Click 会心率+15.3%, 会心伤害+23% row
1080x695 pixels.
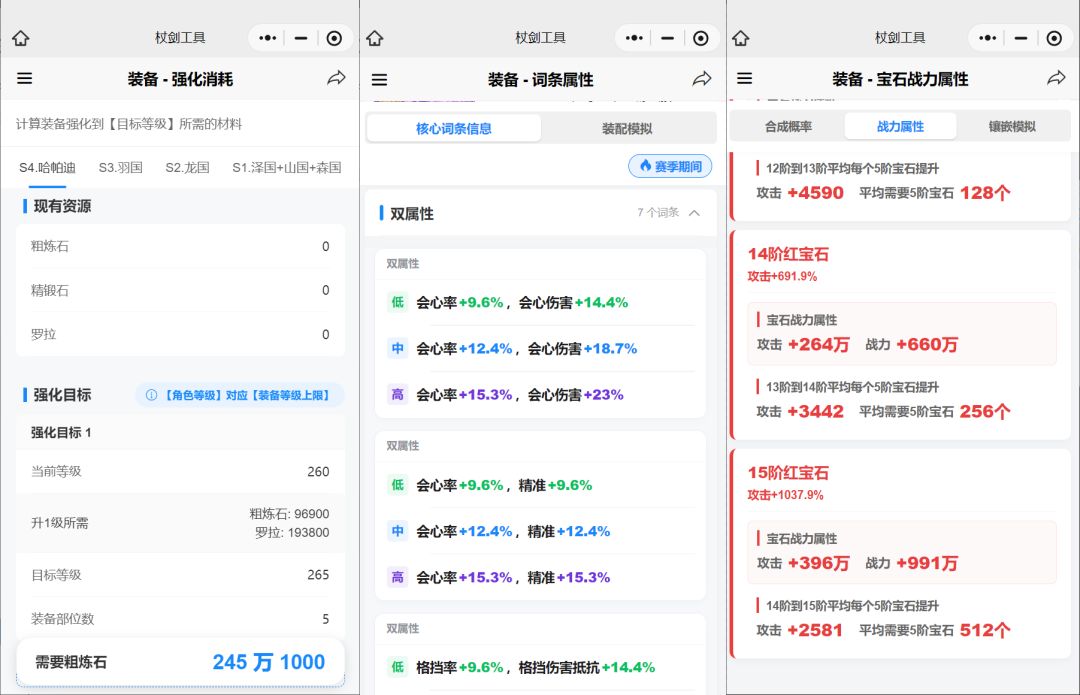[x=541, y=395]
